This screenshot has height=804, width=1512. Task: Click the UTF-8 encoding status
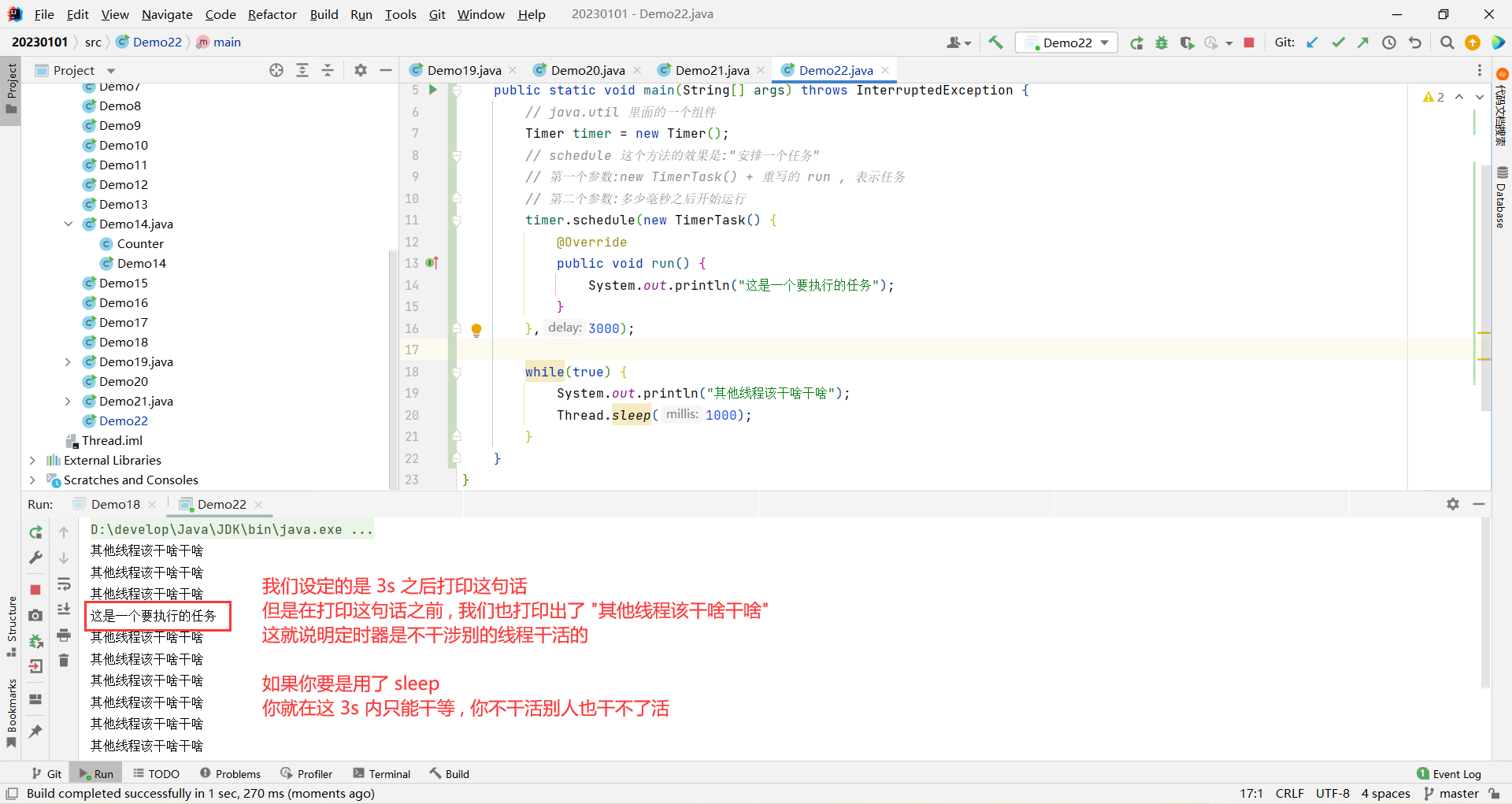(1332, 794)
